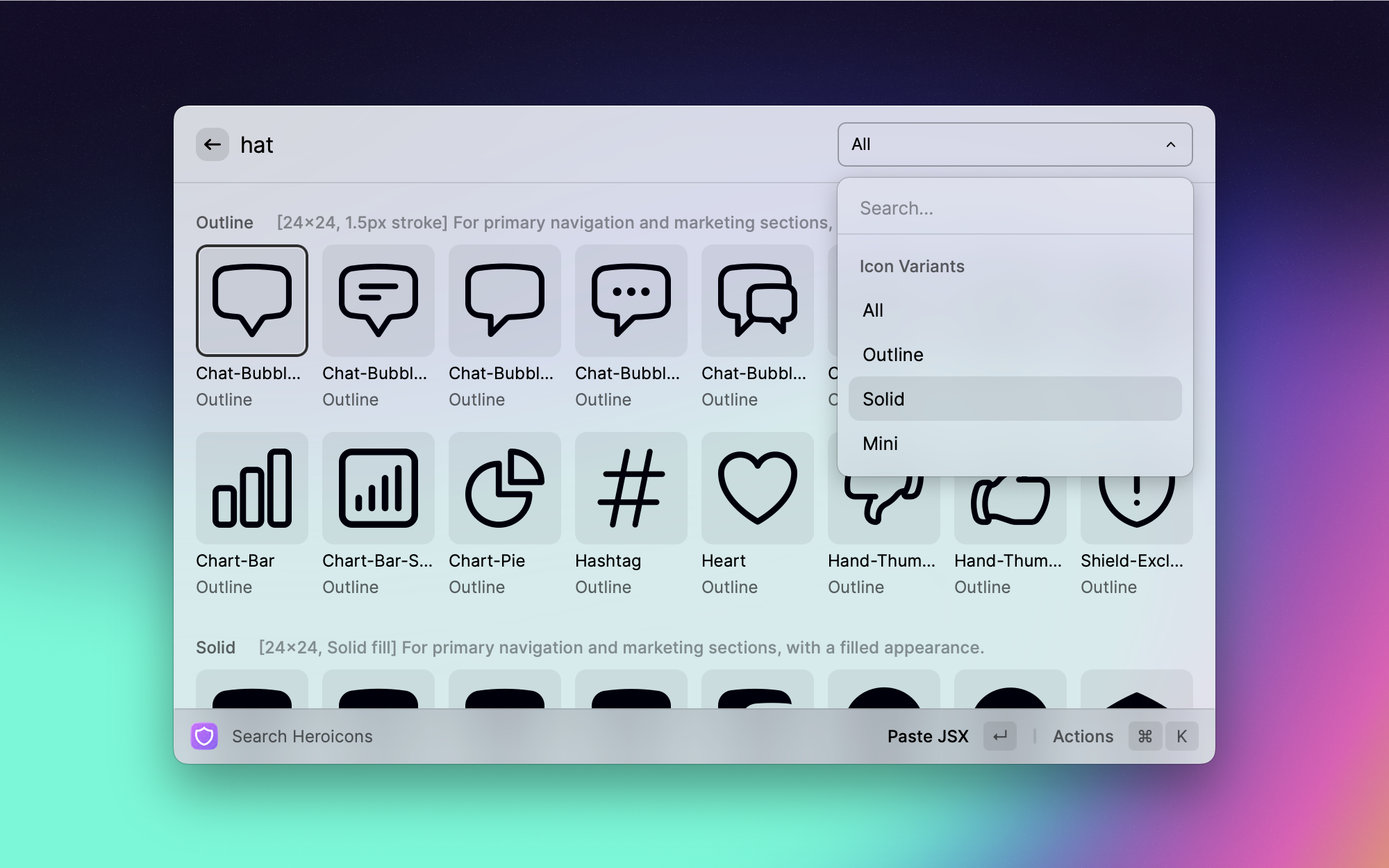Click the Shield-Excl... name label

[x=1132, y=560]
